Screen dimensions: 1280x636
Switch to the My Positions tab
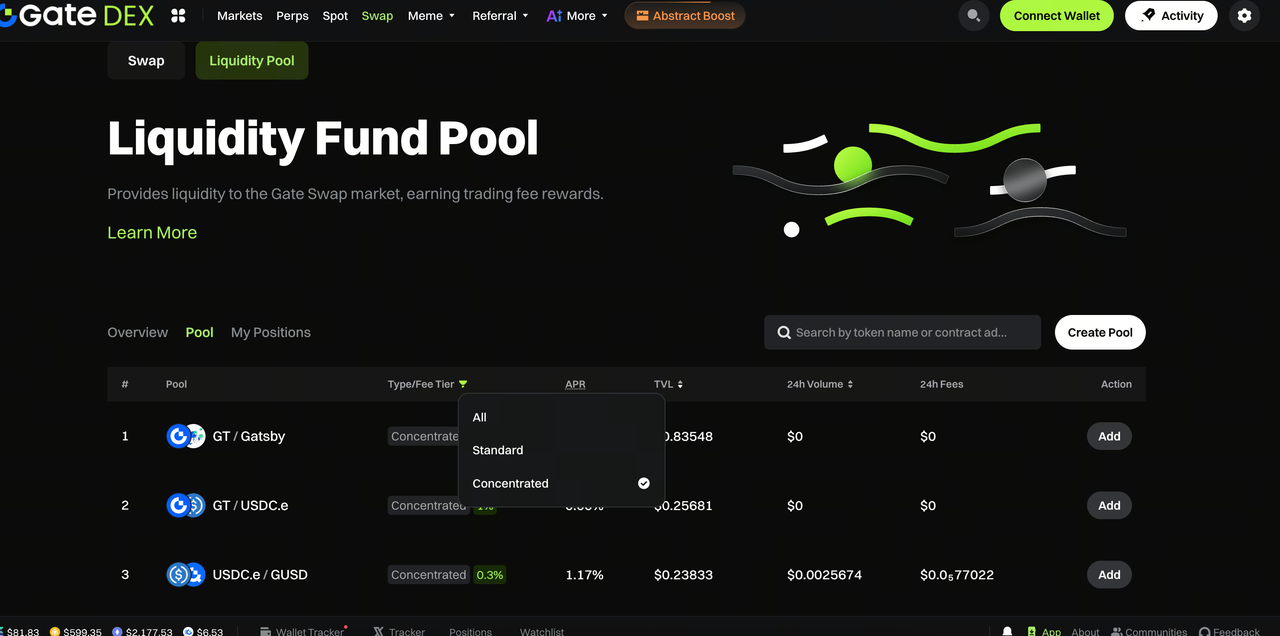pos(270,332)
